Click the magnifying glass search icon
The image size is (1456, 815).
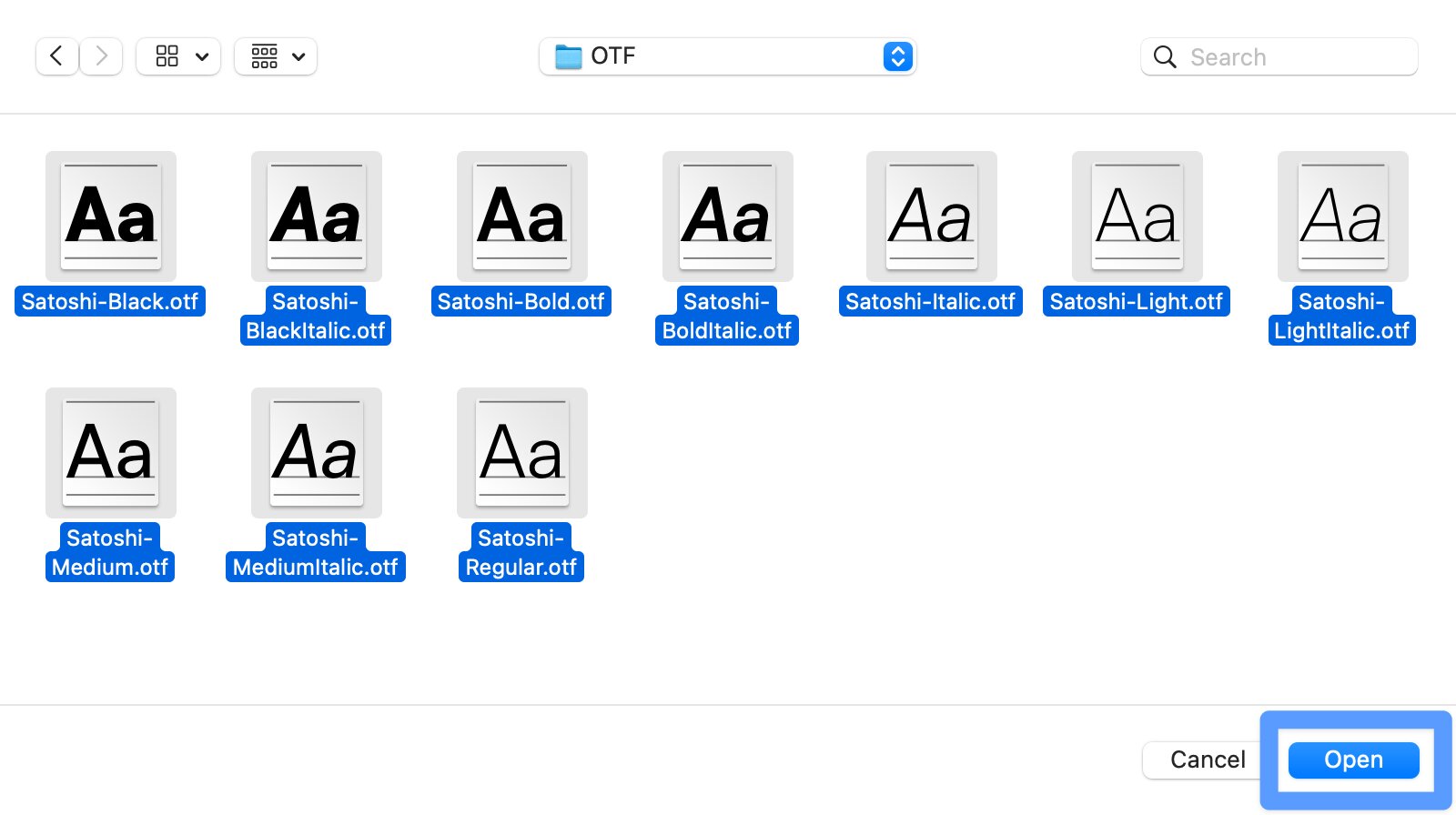tap(1165, 56)
